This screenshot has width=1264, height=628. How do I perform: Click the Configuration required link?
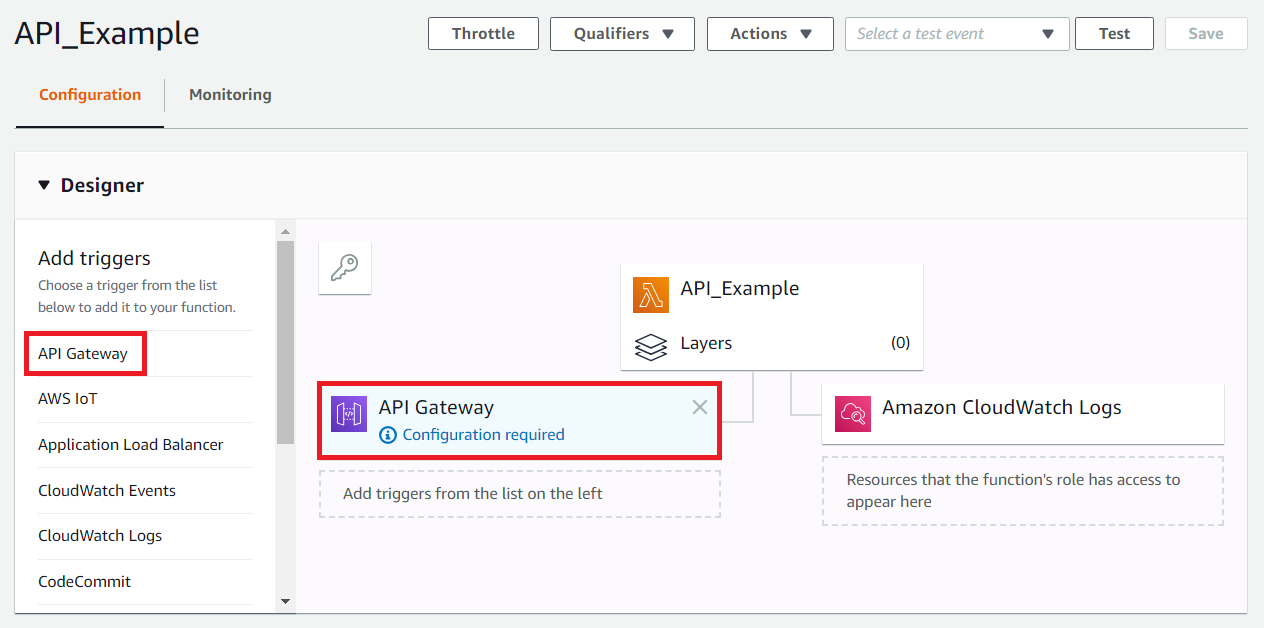tap(483, 435)
